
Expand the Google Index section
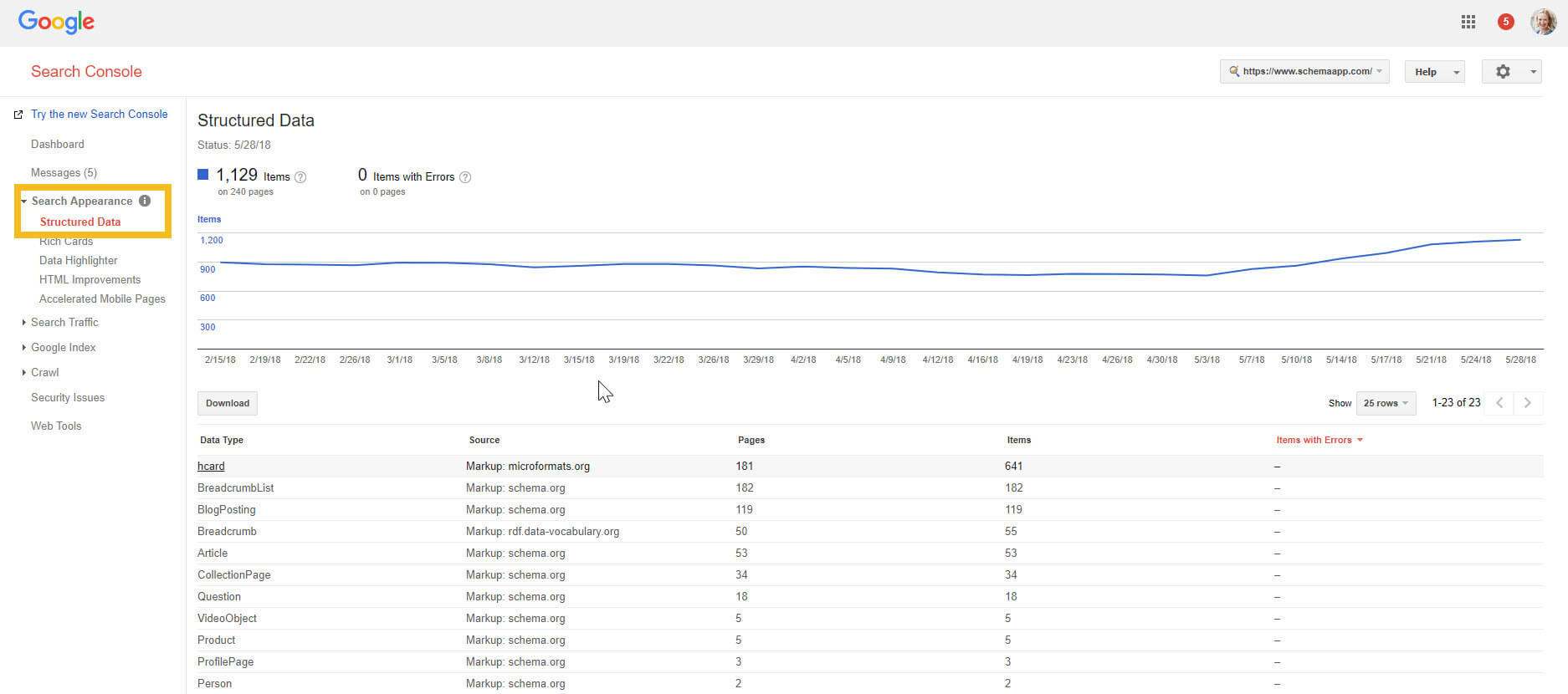point(23,348)
